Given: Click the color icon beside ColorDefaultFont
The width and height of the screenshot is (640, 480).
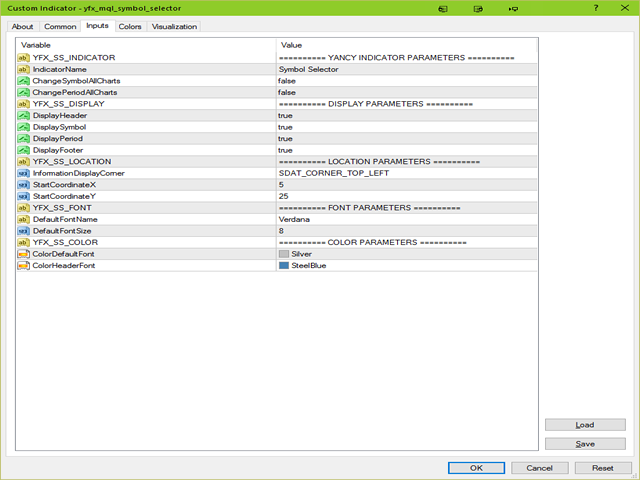Looking at the screenshot, I should 23,254.
